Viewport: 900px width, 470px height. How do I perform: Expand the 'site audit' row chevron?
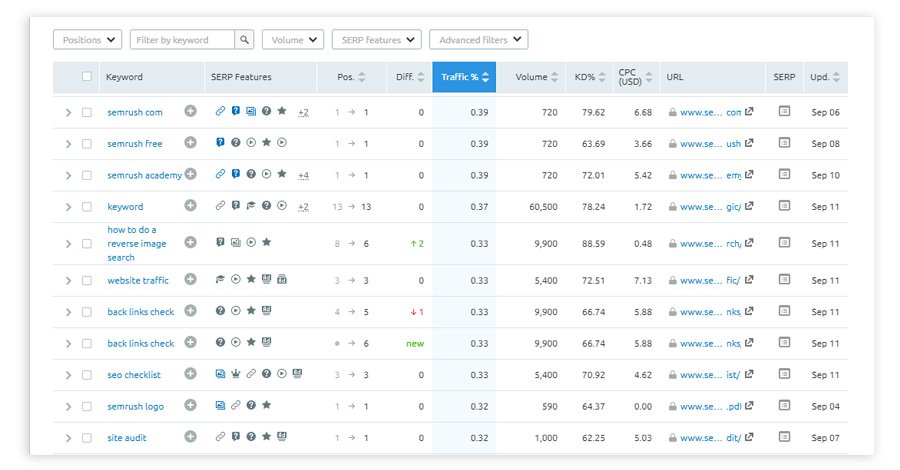(x=68, y=438)
